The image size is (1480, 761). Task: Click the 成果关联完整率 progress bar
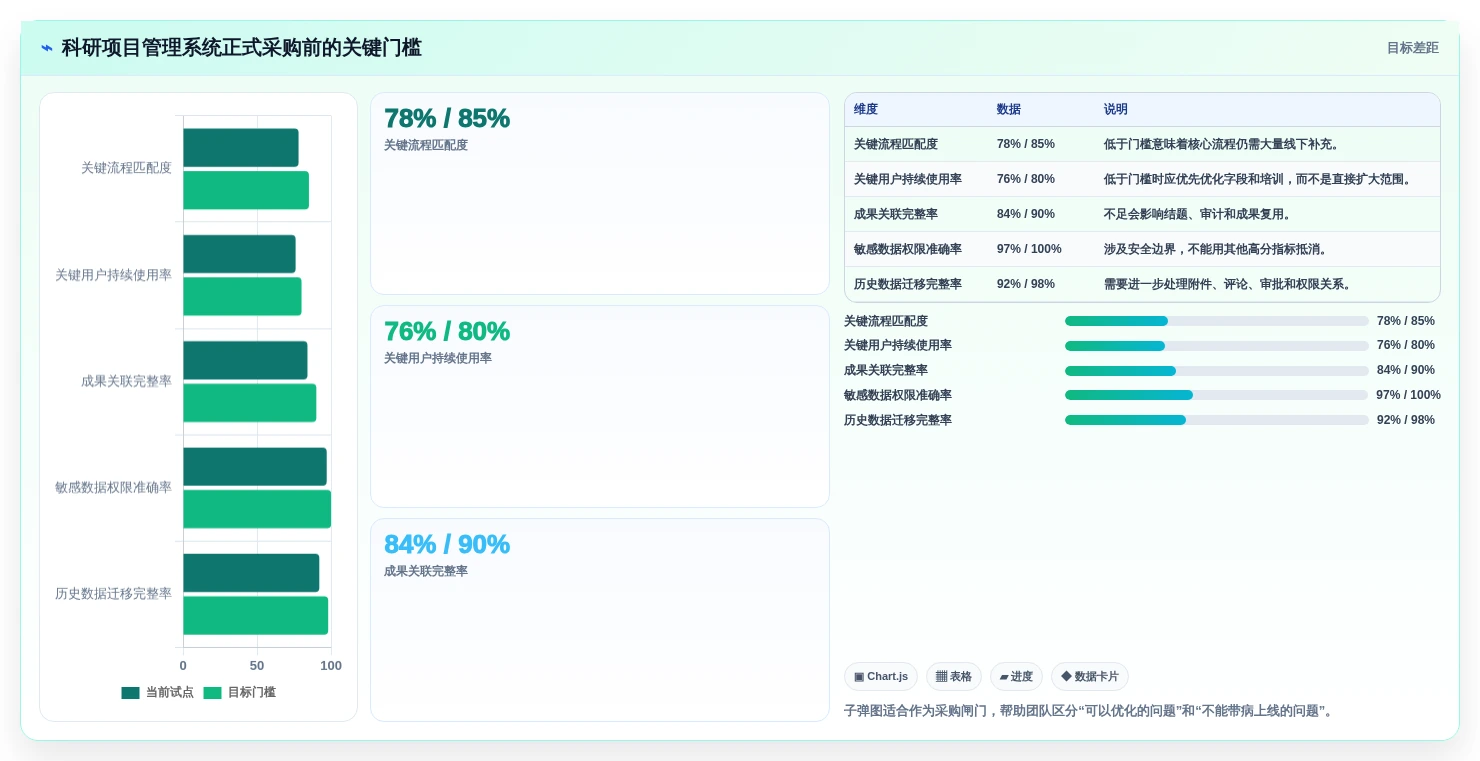[x=1217, y=371]
